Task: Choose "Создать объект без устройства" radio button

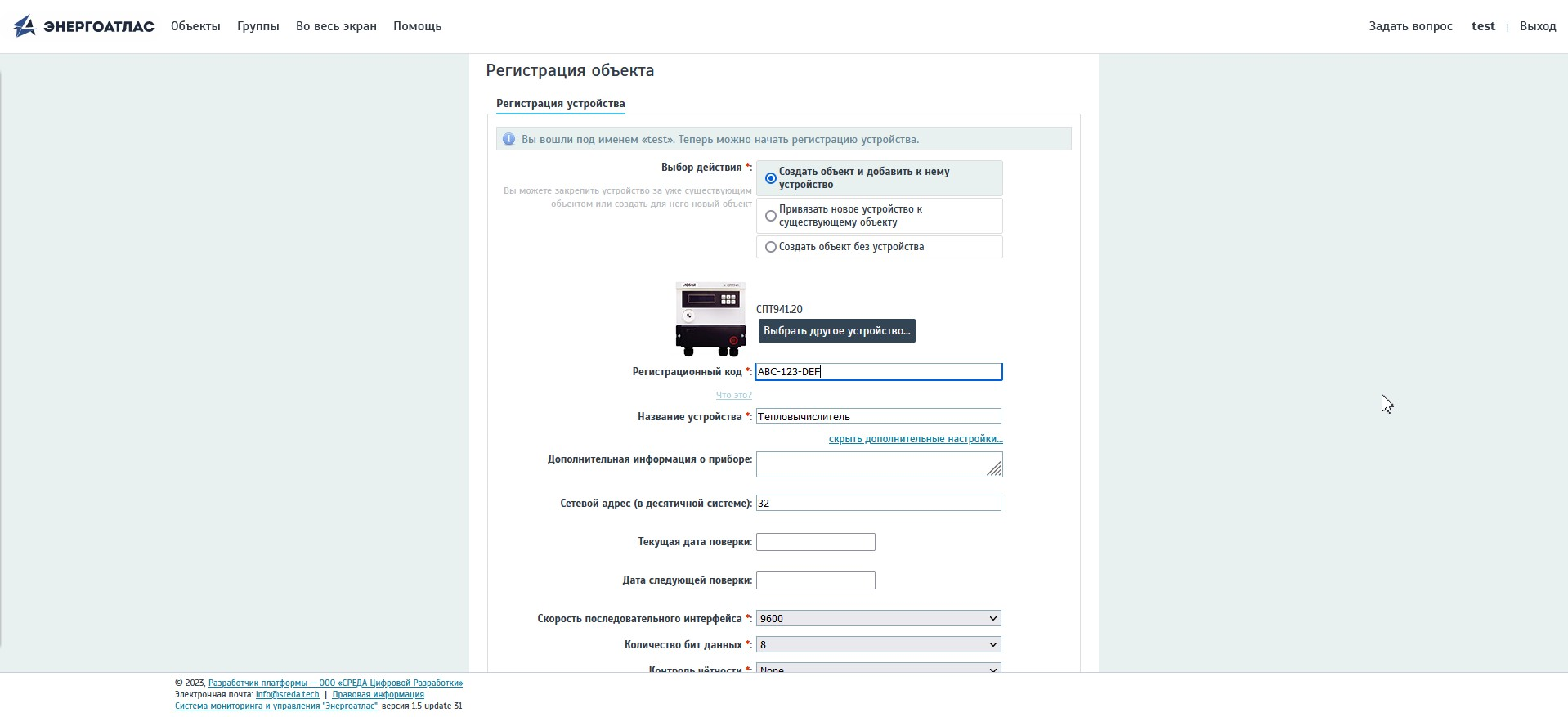Action: pos(771,247)
